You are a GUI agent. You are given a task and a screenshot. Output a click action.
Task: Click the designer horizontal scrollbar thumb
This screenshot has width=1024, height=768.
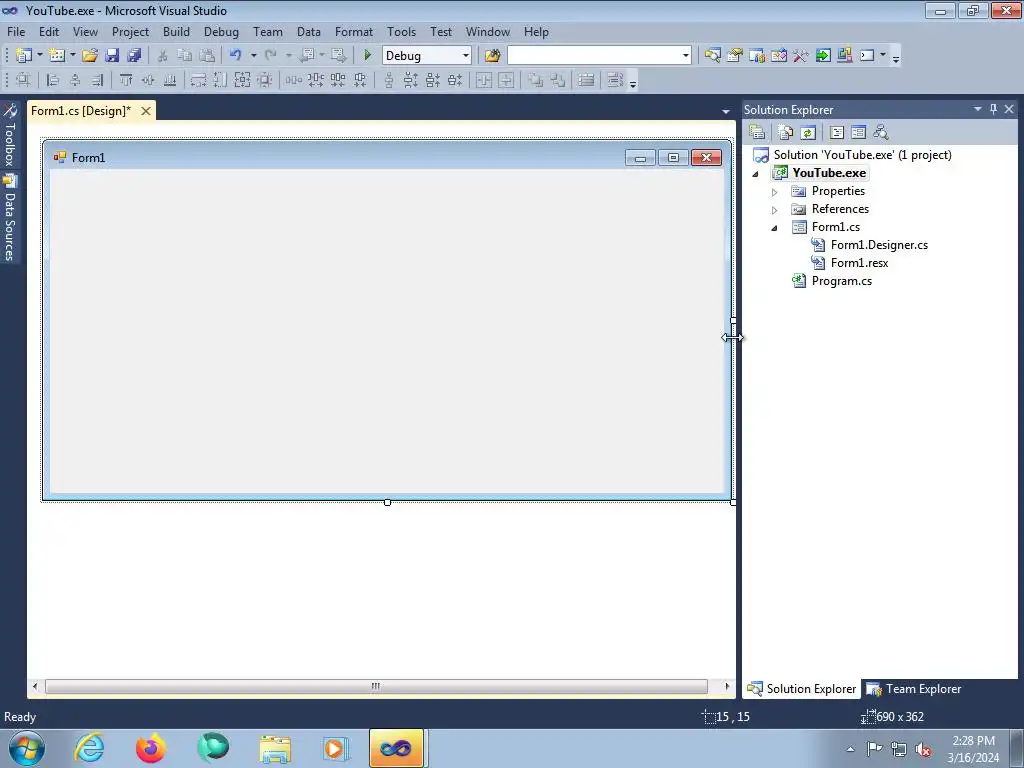coord(376,686)
